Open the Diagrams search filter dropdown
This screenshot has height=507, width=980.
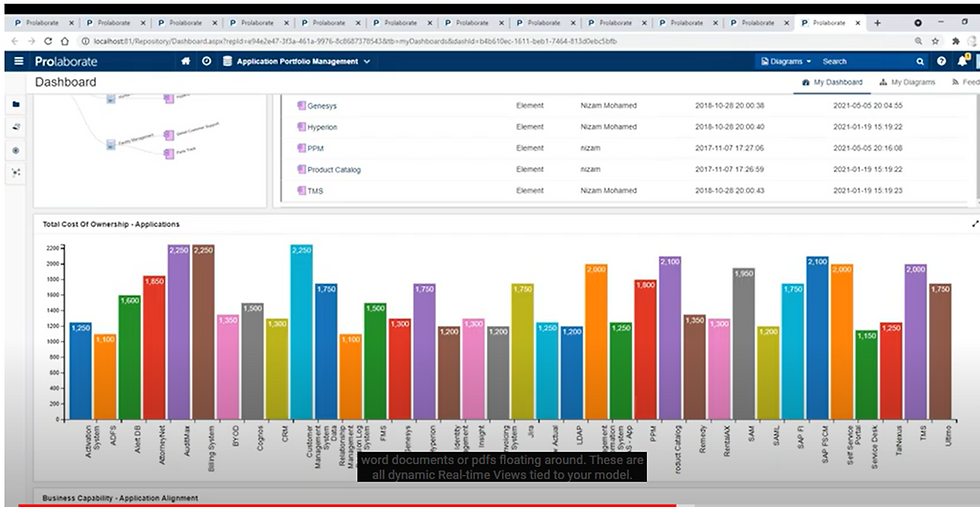coord(786,61)
